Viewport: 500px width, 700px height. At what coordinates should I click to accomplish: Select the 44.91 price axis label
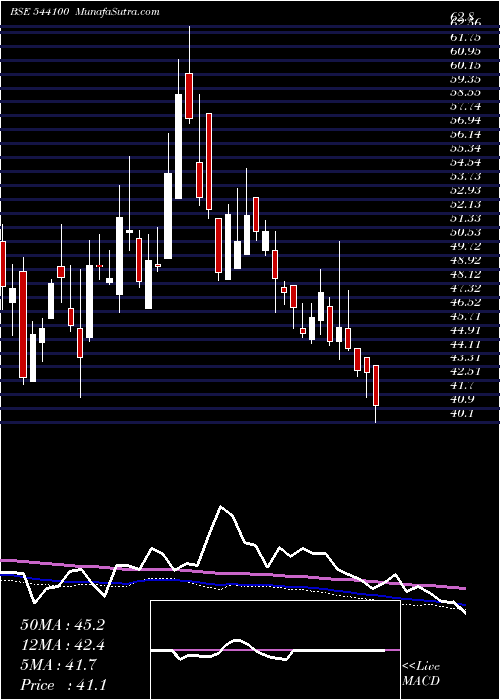[465, 330]
